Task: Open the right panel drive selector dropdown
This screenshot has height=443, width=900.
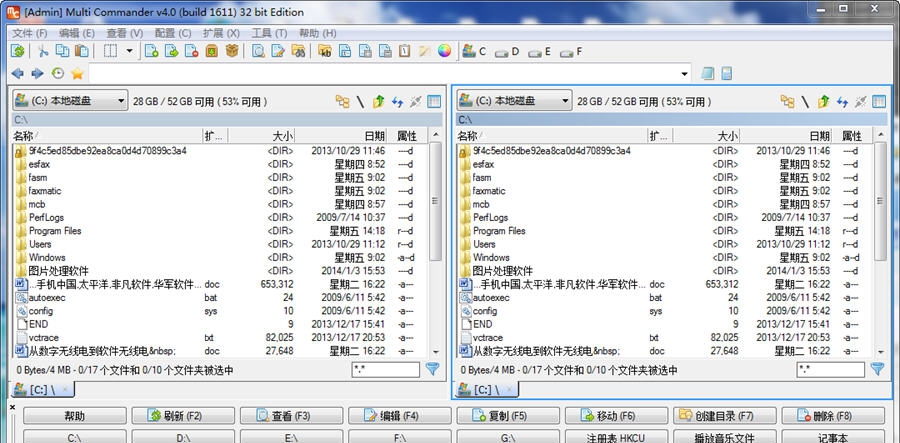Action: (514, 101)
